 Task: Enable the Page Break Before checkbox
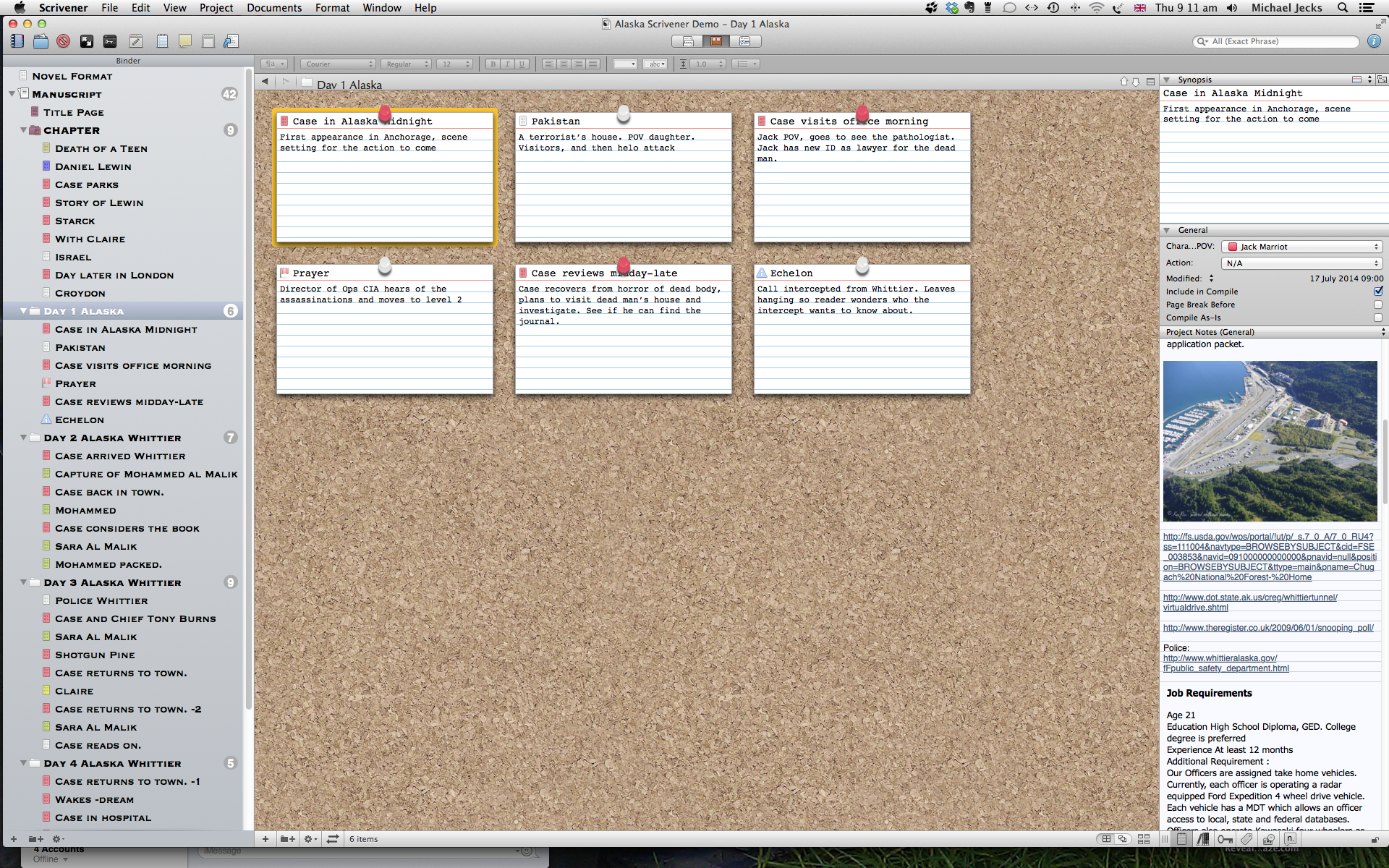(x=1377, y=305)
